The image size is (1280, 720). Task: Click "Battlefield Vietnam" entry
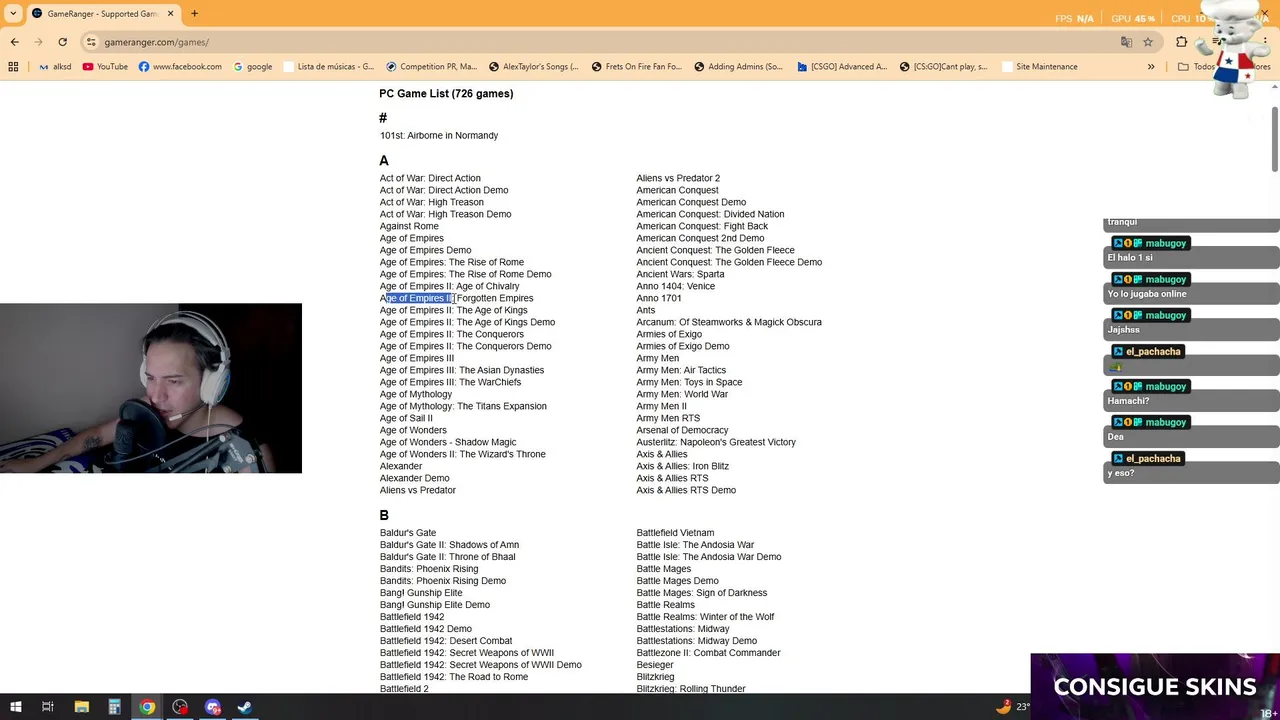675,533
